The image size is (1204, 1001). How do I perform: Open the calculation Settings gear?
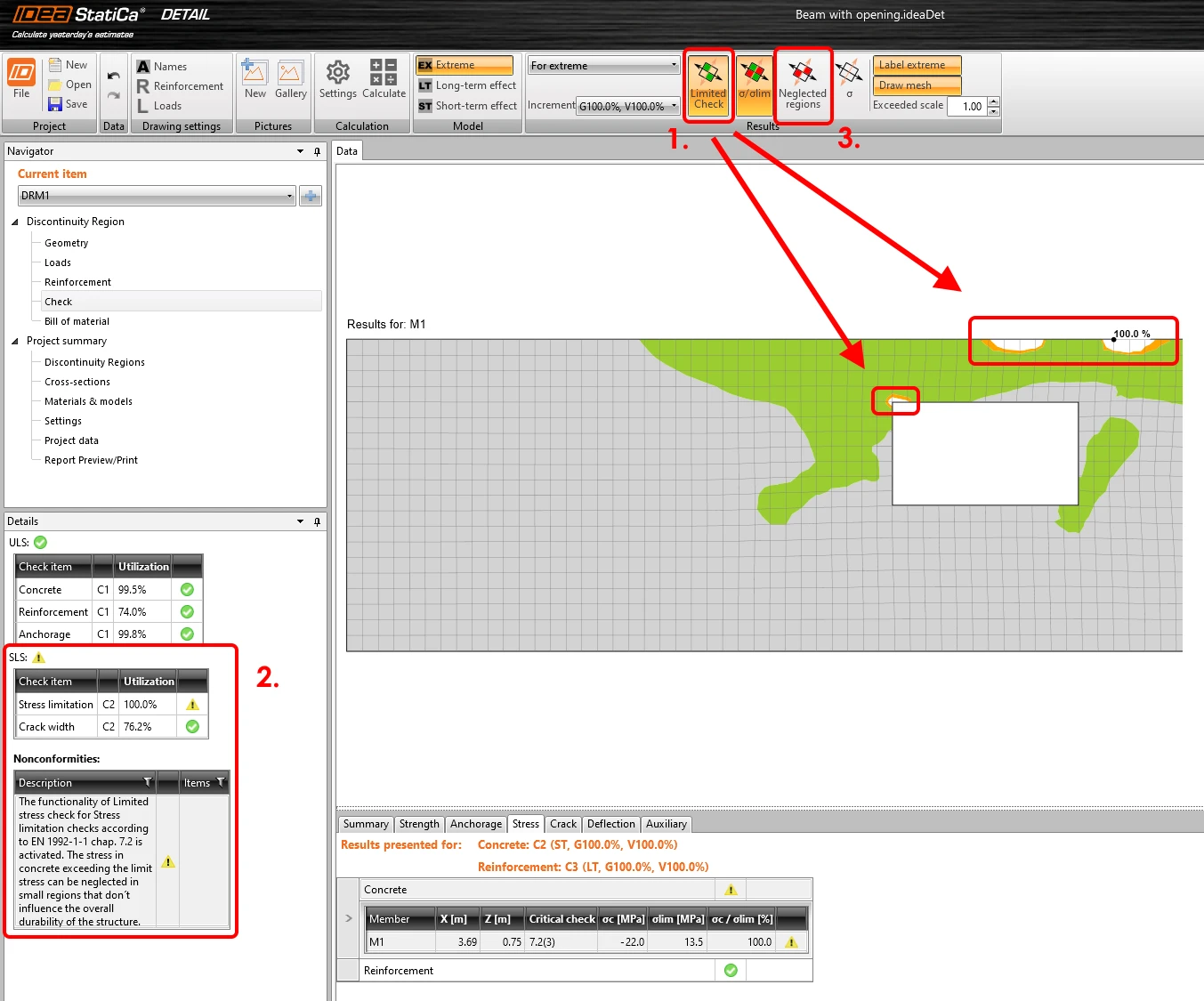(x=338, y=80)
